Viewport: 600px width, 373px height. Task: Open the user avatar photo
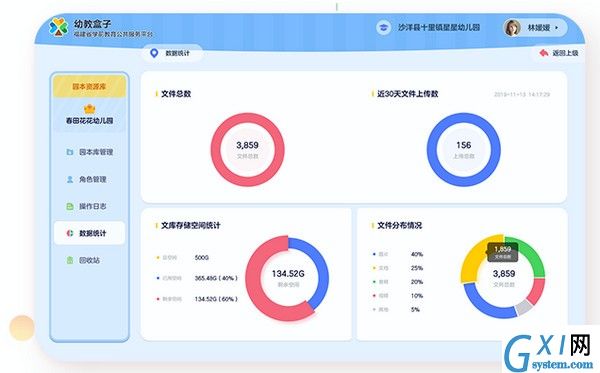point(512,28)
